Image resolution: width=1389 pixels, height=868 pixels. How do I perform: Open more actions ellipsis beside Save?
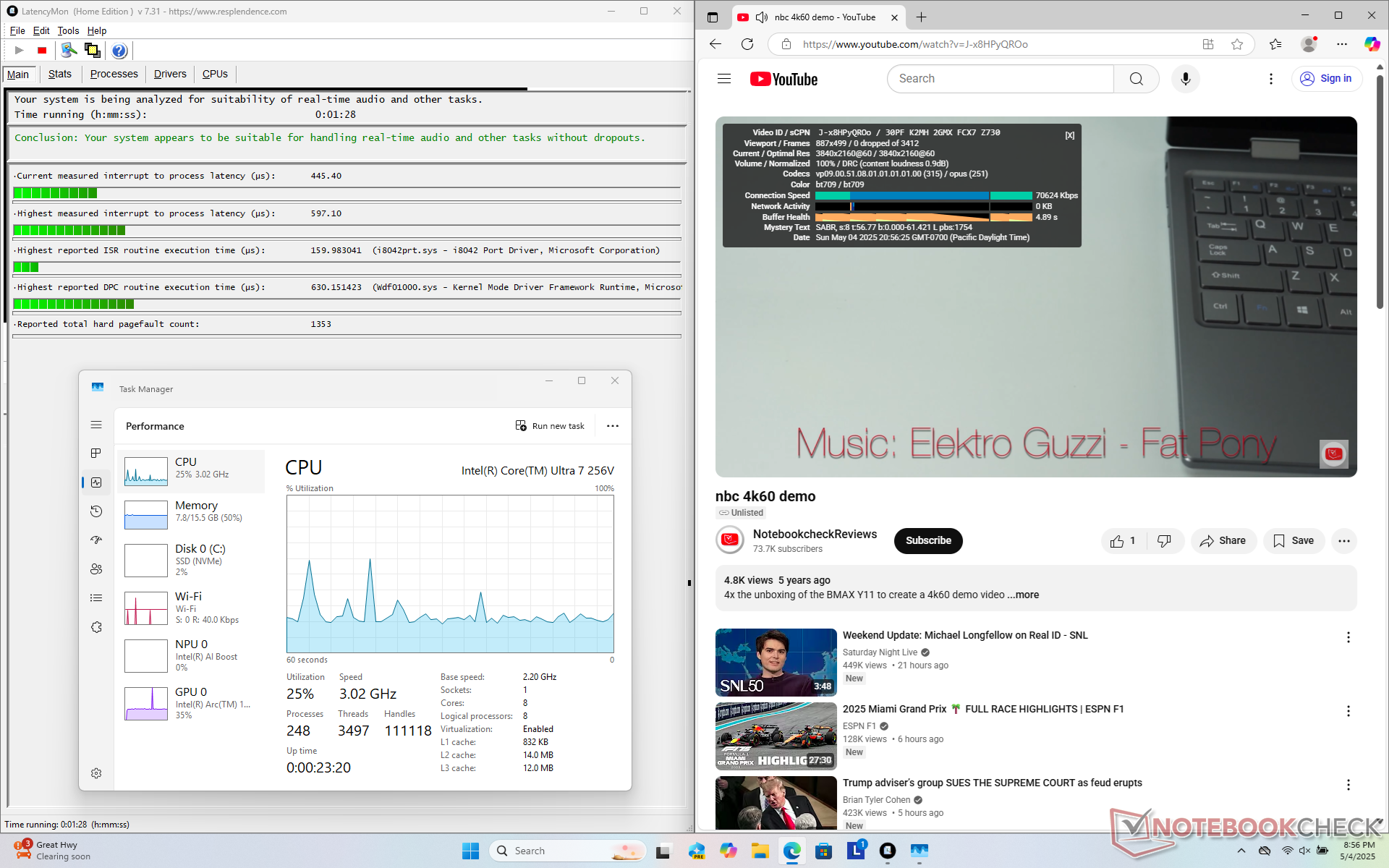click(x=1344, y=541)
